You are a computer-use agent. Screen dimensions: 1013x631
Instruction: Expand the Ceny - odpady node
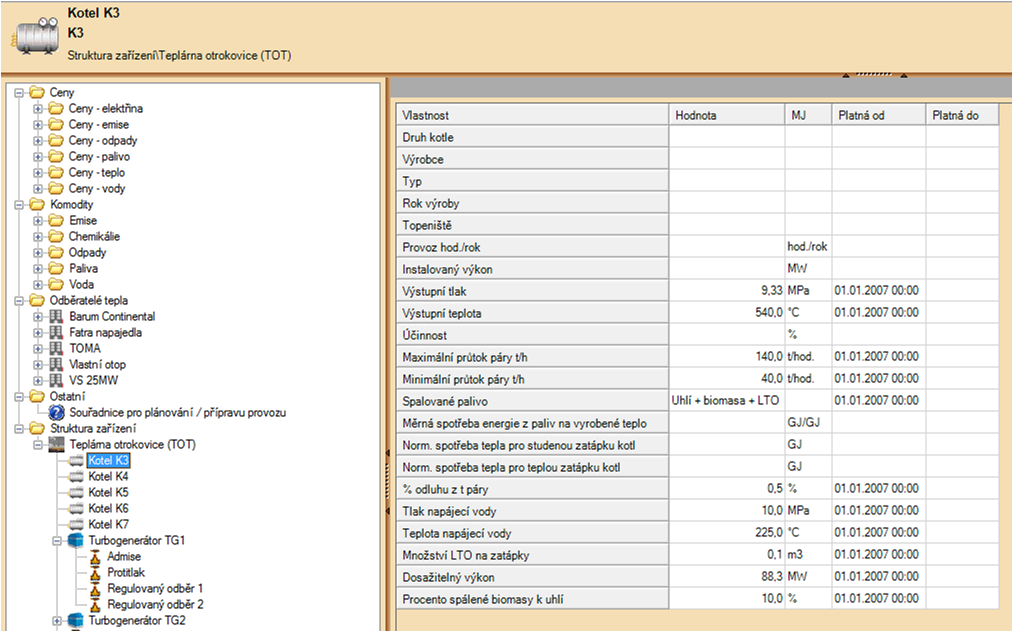click(37, 141)
